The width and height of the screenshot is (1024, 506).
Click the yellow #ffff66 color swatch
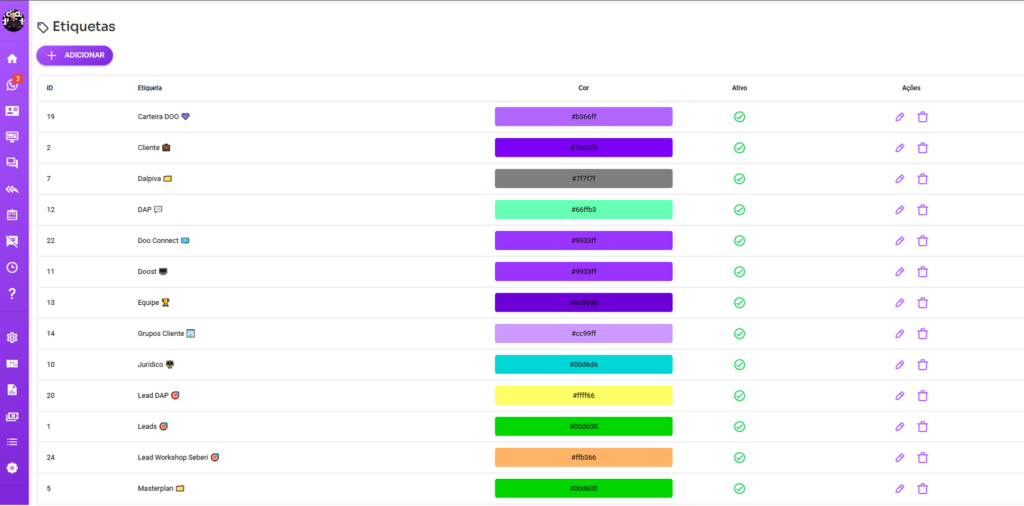point(583,396)
